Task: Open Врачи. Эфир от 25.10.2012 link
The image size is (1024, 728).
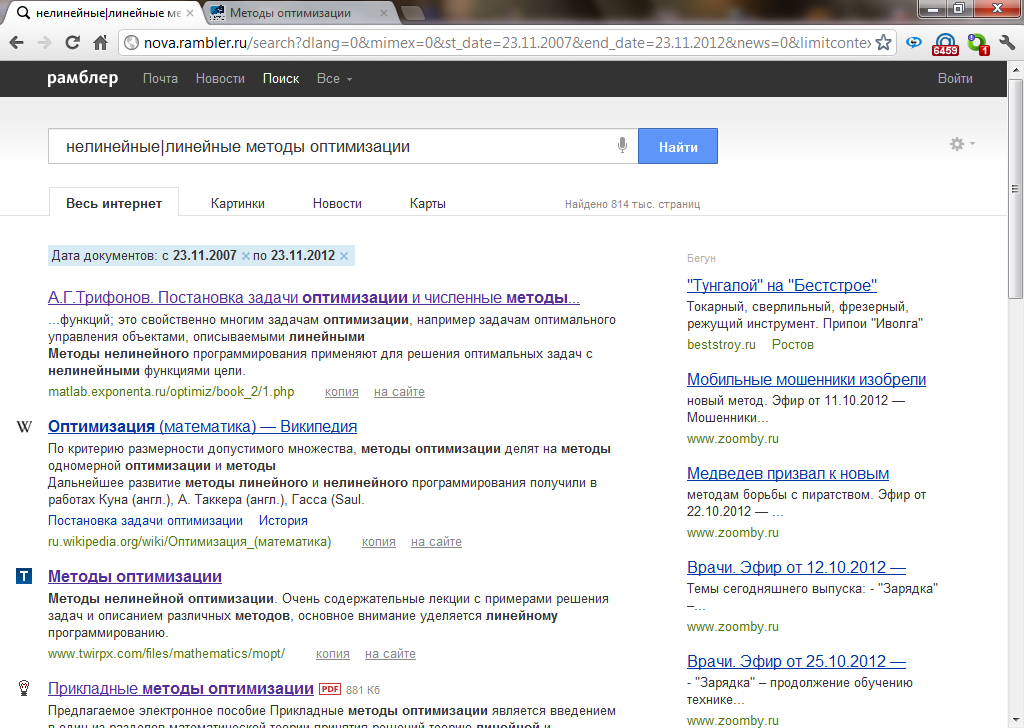Action: coord(796,661)
